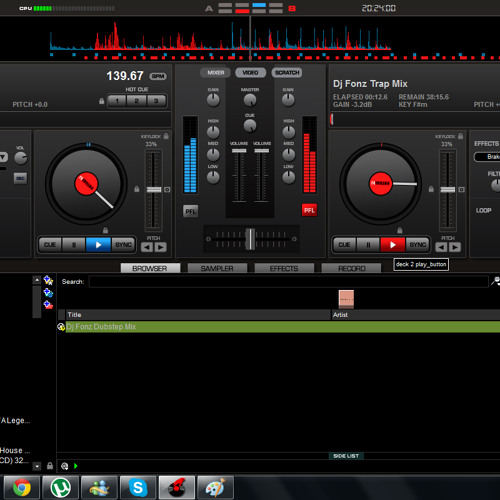Click the left channel volume fader
This screenshot has height=500, width=500.
click(x=239, y=151)
